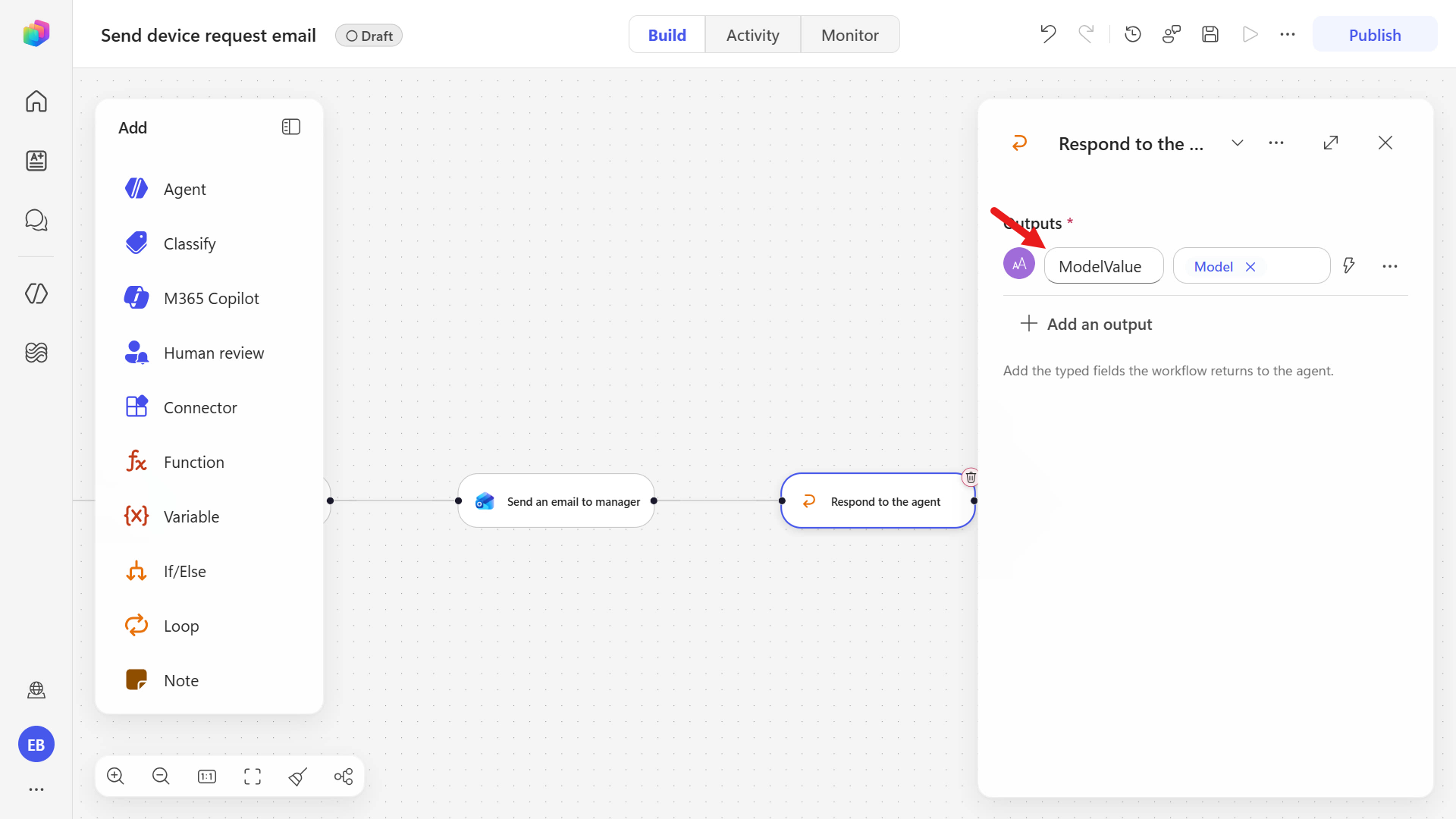Click the ModelValue name input field
The image size is (1456, 819).
click(x=1104, y=266)
